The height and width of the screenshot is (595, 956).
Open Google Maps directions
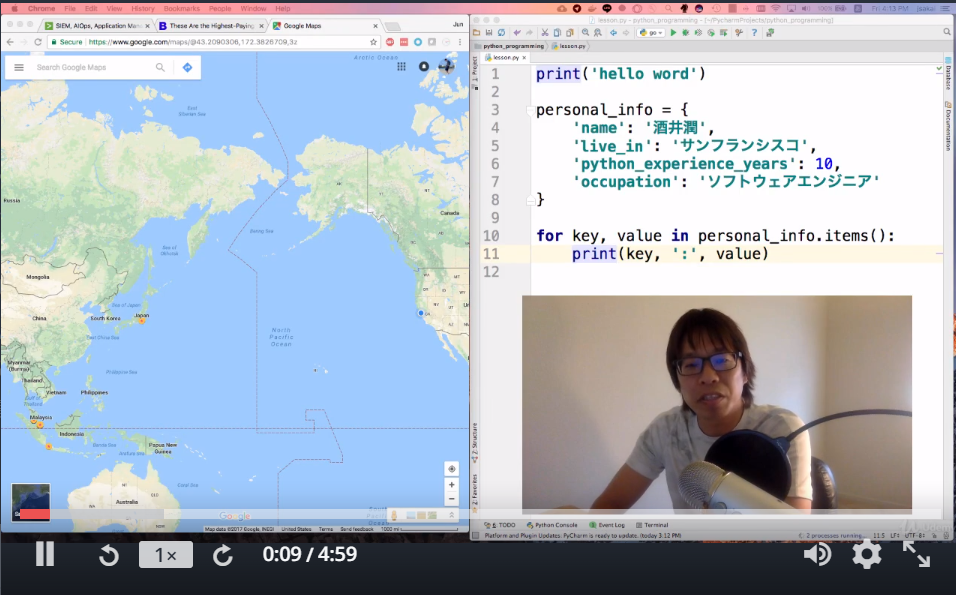pos(187,68)
